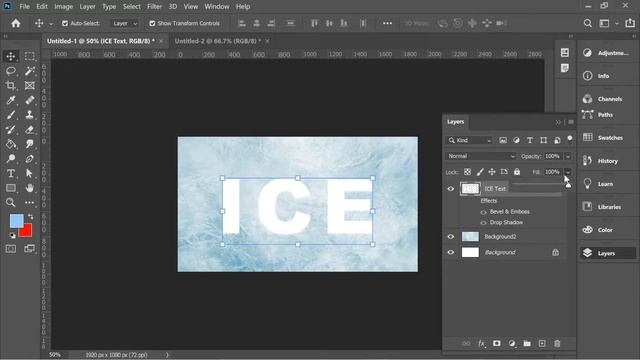The height and width of the screenshot is (360, 640).
Task: Select the Eyedropper tool
Action: [x=11, y=100]
